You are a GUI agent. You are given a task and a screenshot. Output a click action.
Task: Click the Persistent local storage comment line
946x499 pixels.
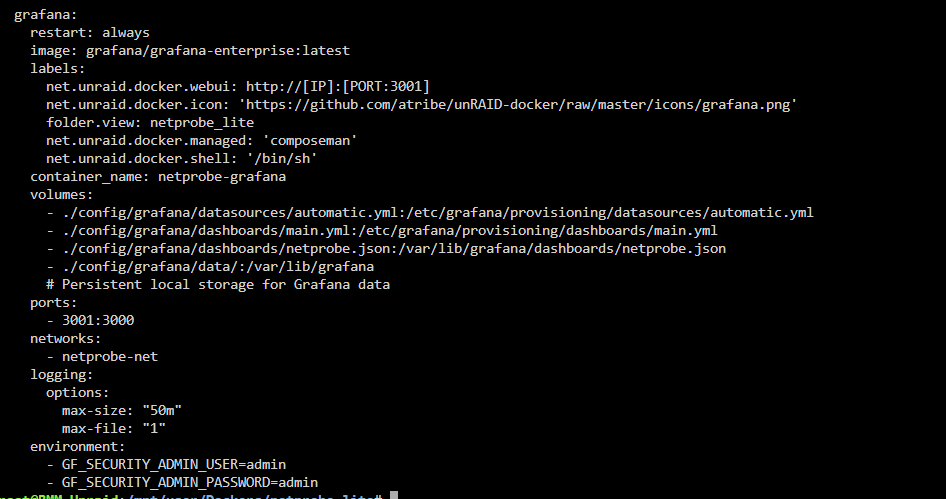[218, 284]
